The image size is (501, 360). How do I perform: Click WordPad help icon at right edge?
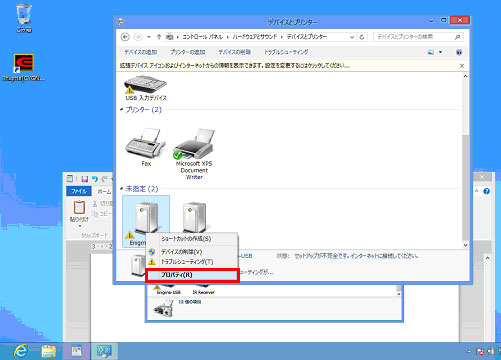(486, 191)
